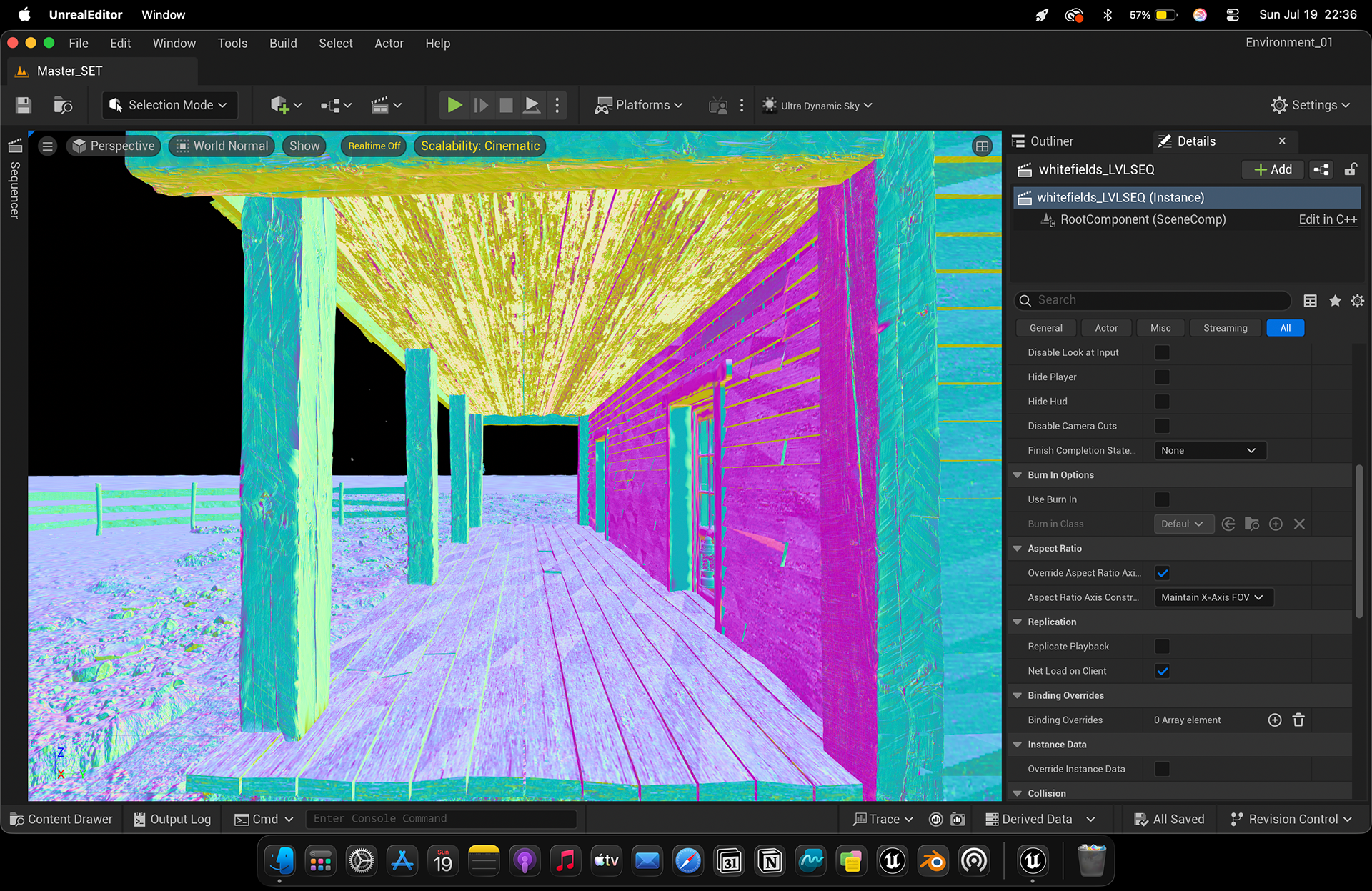Enable the Hide Player checkbox
1372x891 pixels.
(x=1163, y=377)
